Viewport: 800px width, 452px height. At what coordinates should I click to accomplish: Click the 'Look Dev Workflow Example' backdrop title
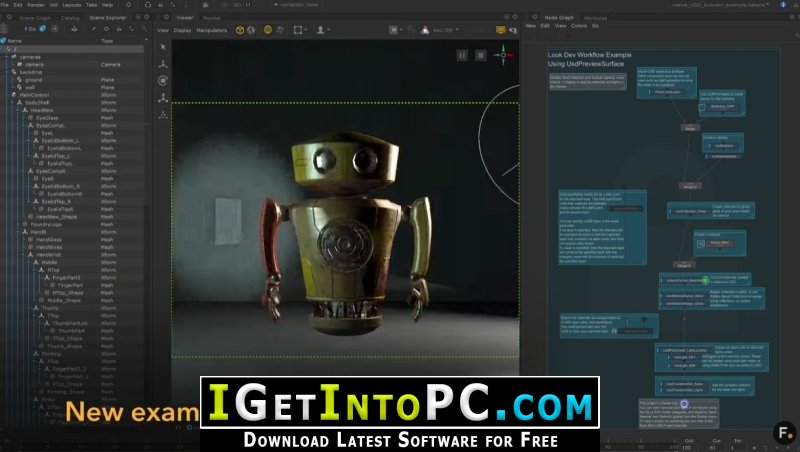(589, 55)
